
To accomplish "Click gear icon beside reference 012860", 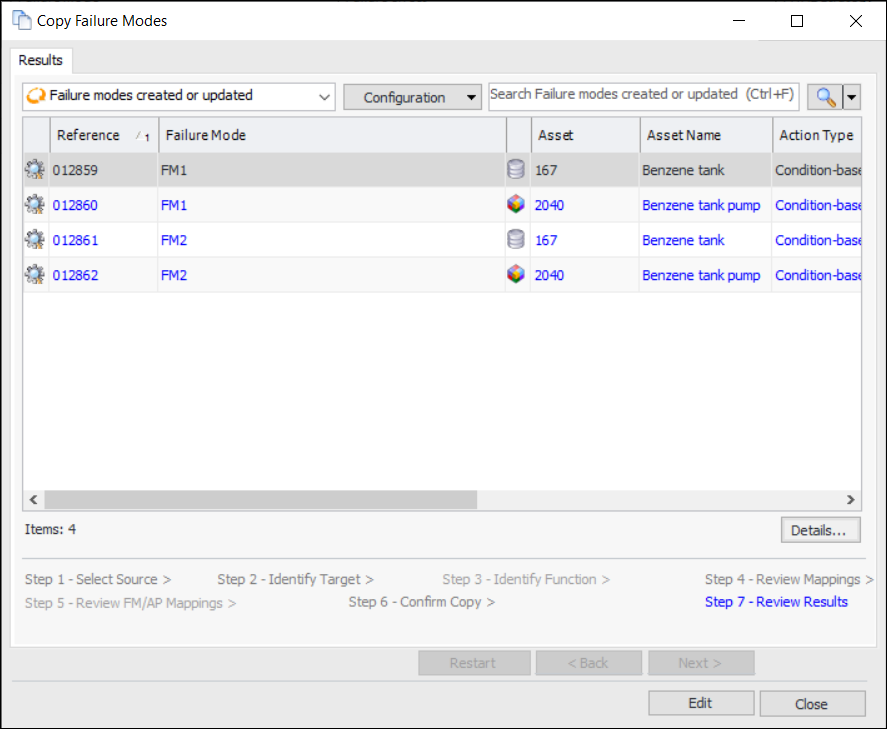I will click(x=35, y=206).
